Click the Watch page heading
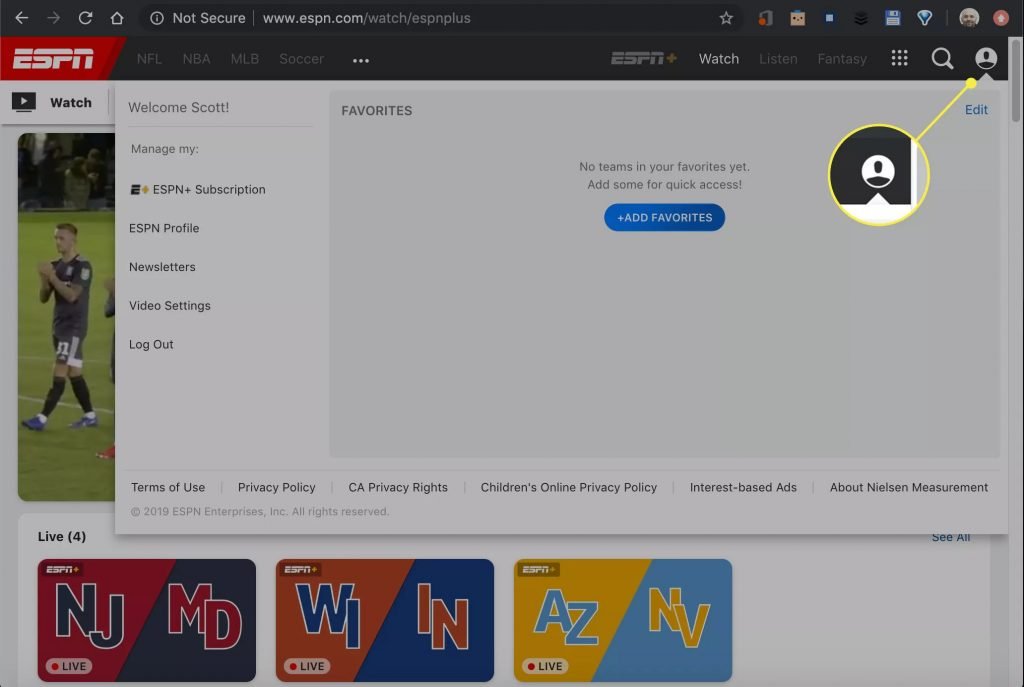The width and height of the screenshot is (1024, 687). [x=71, y=103]
